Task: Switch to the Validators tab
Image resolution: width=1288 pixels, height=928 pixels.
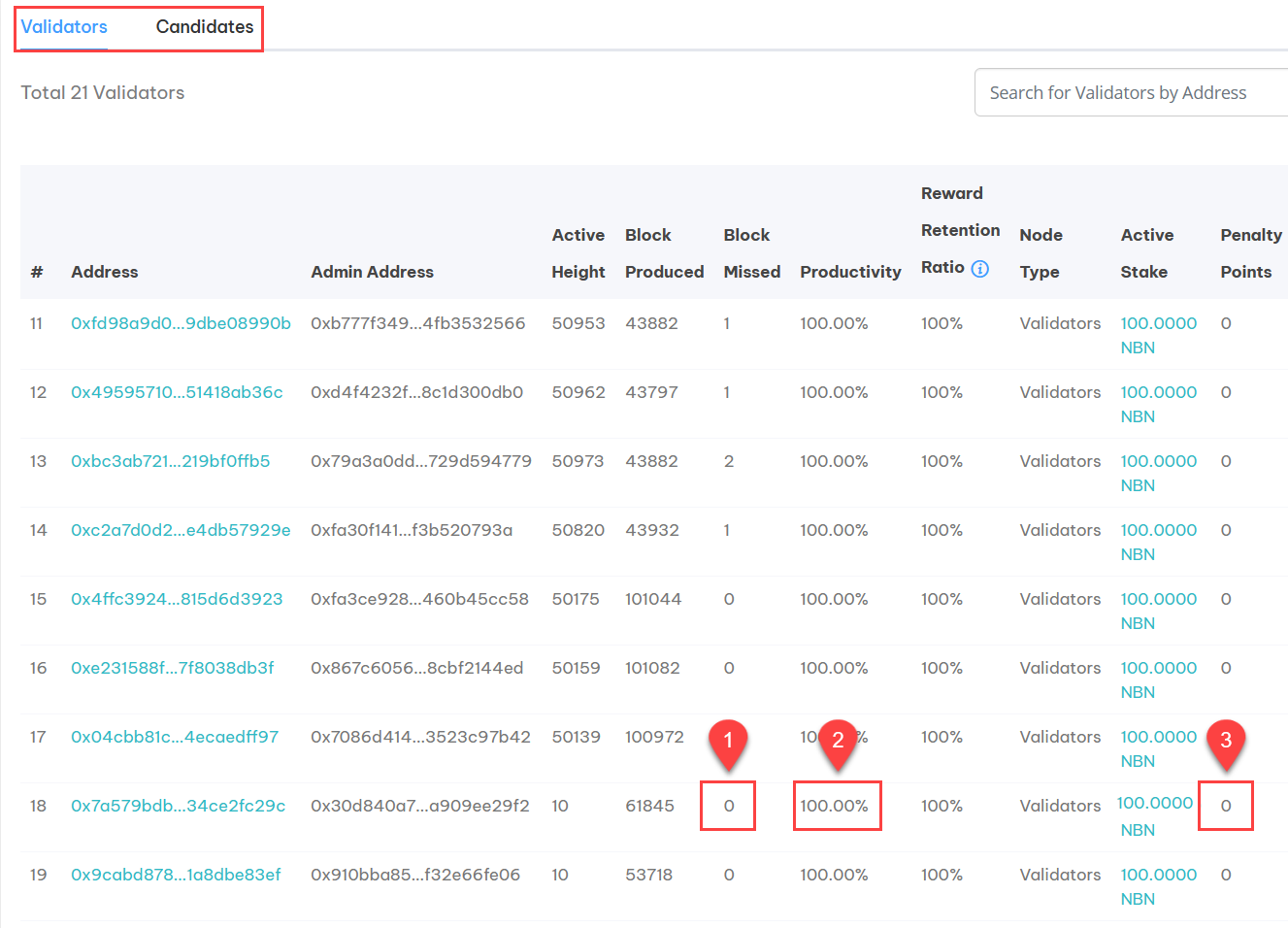Action: (64, 27)
